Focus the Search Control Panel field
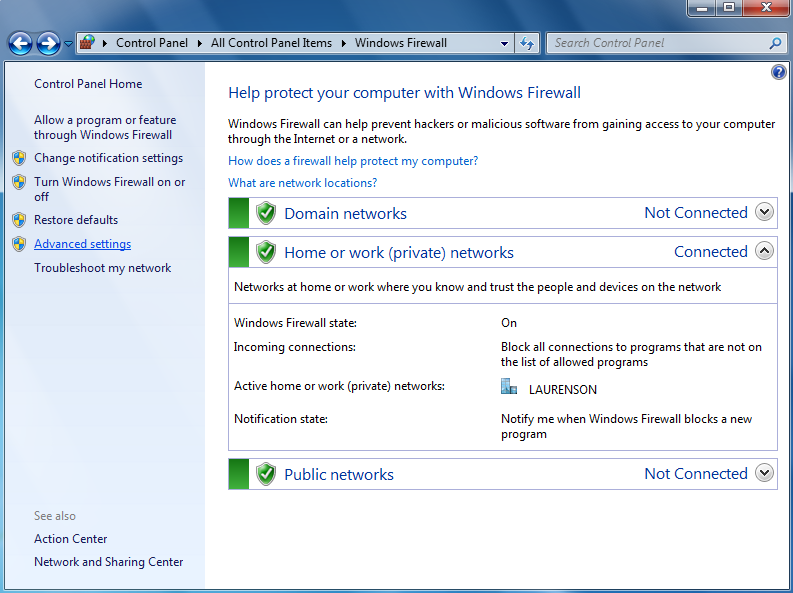793x593 pixels. click(x=659, y=43)
